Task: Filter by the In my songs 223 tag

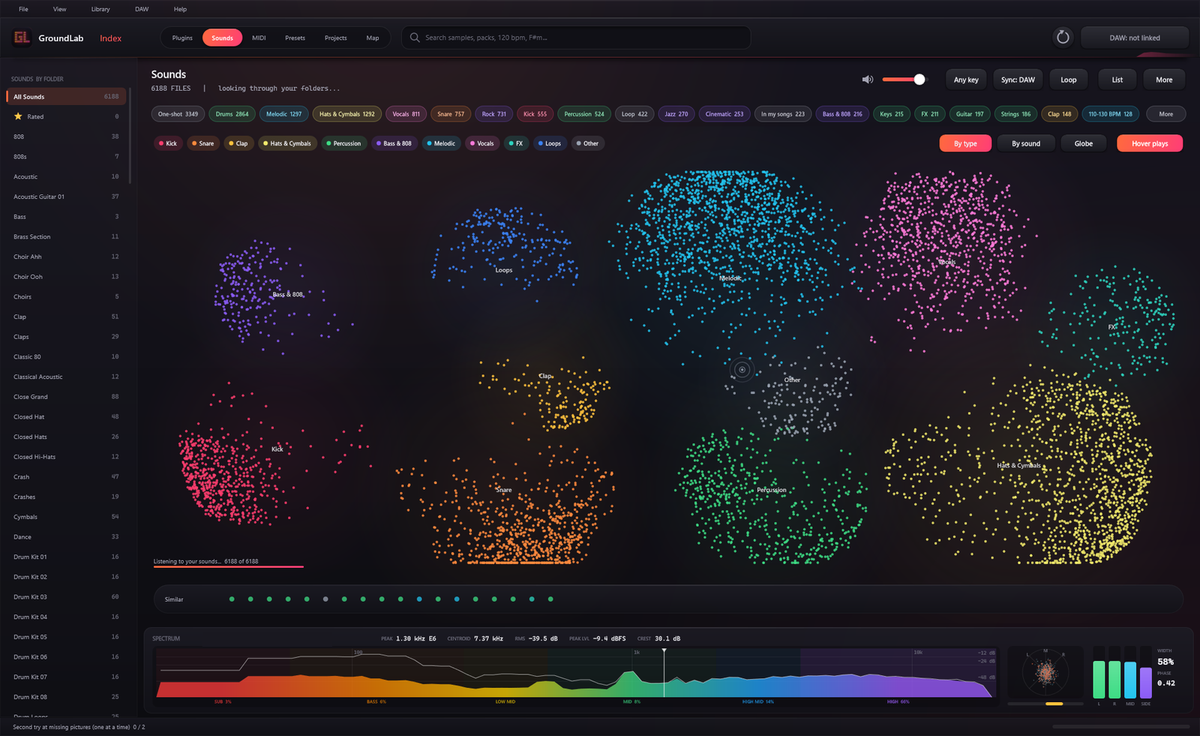Action: point(783,114)
